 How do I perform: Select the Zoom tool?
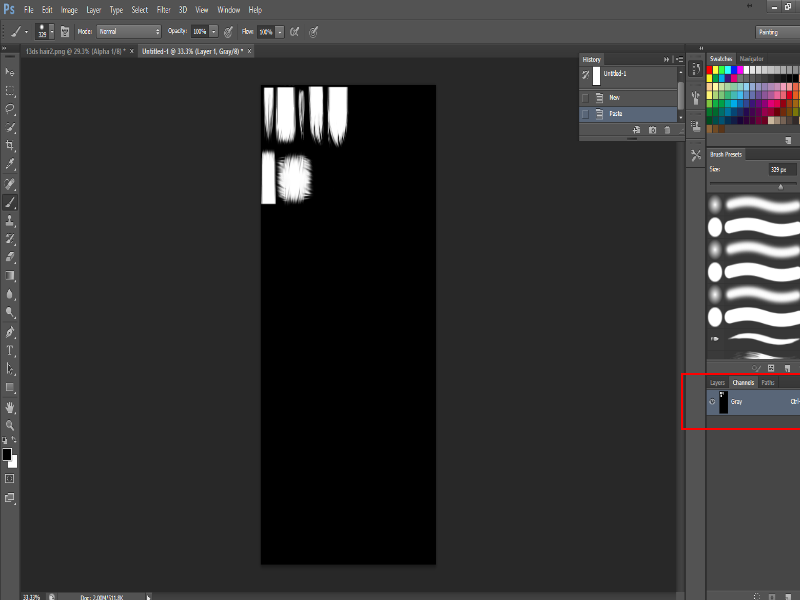(10, 426)
